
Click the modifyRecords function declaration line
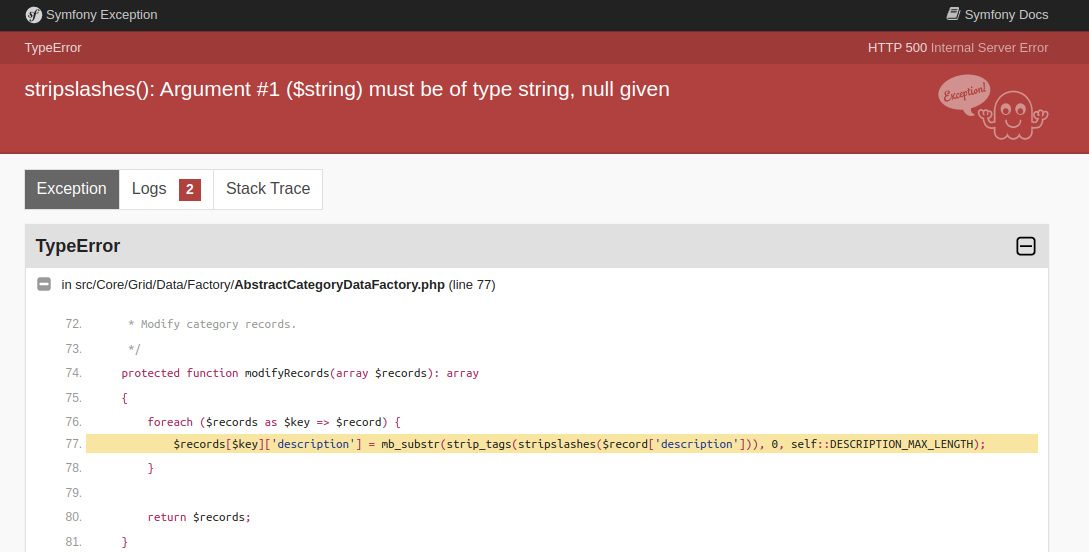pyautogui.click(x=300, y=373)
